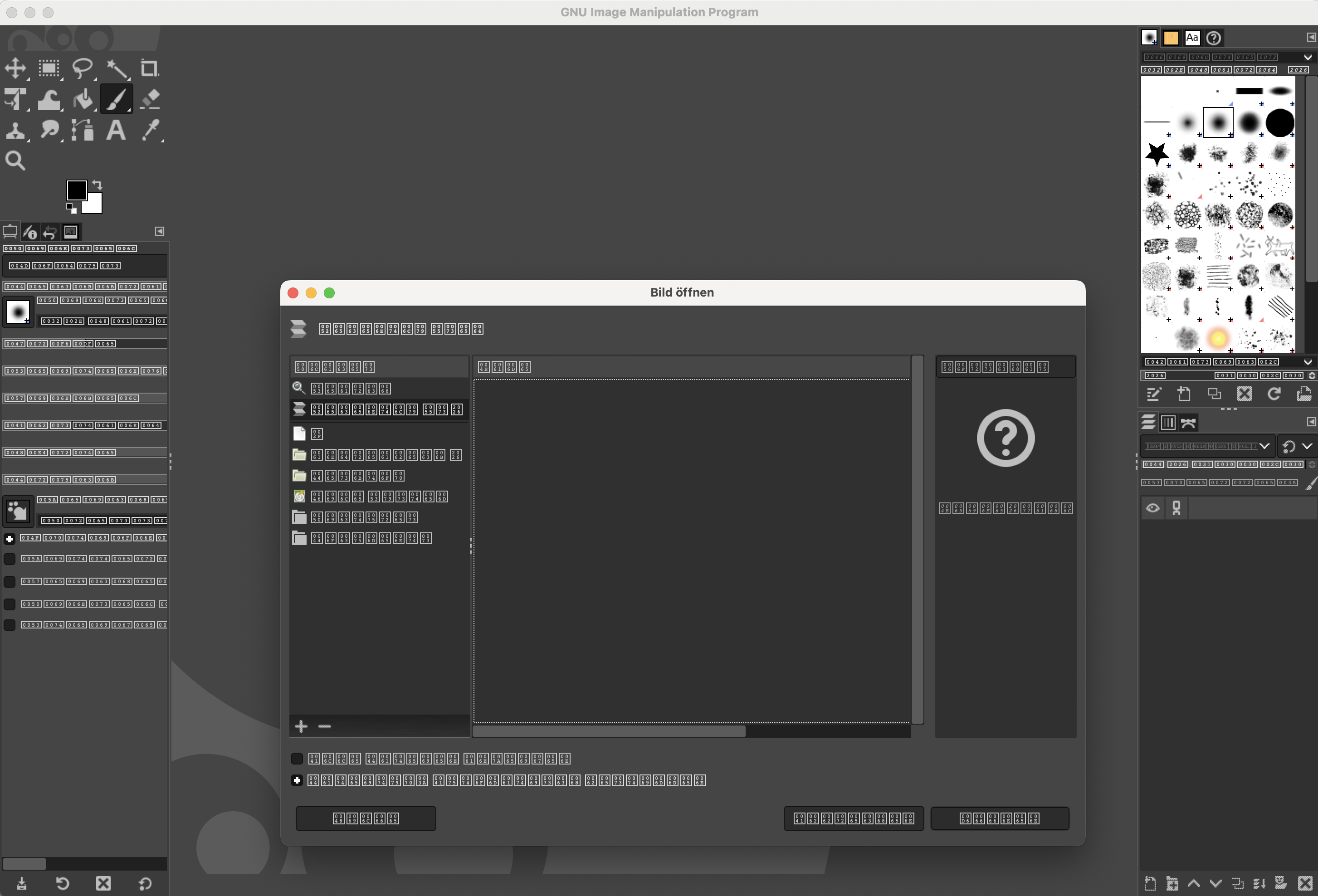Select the Free Select lasso tool

82,68
